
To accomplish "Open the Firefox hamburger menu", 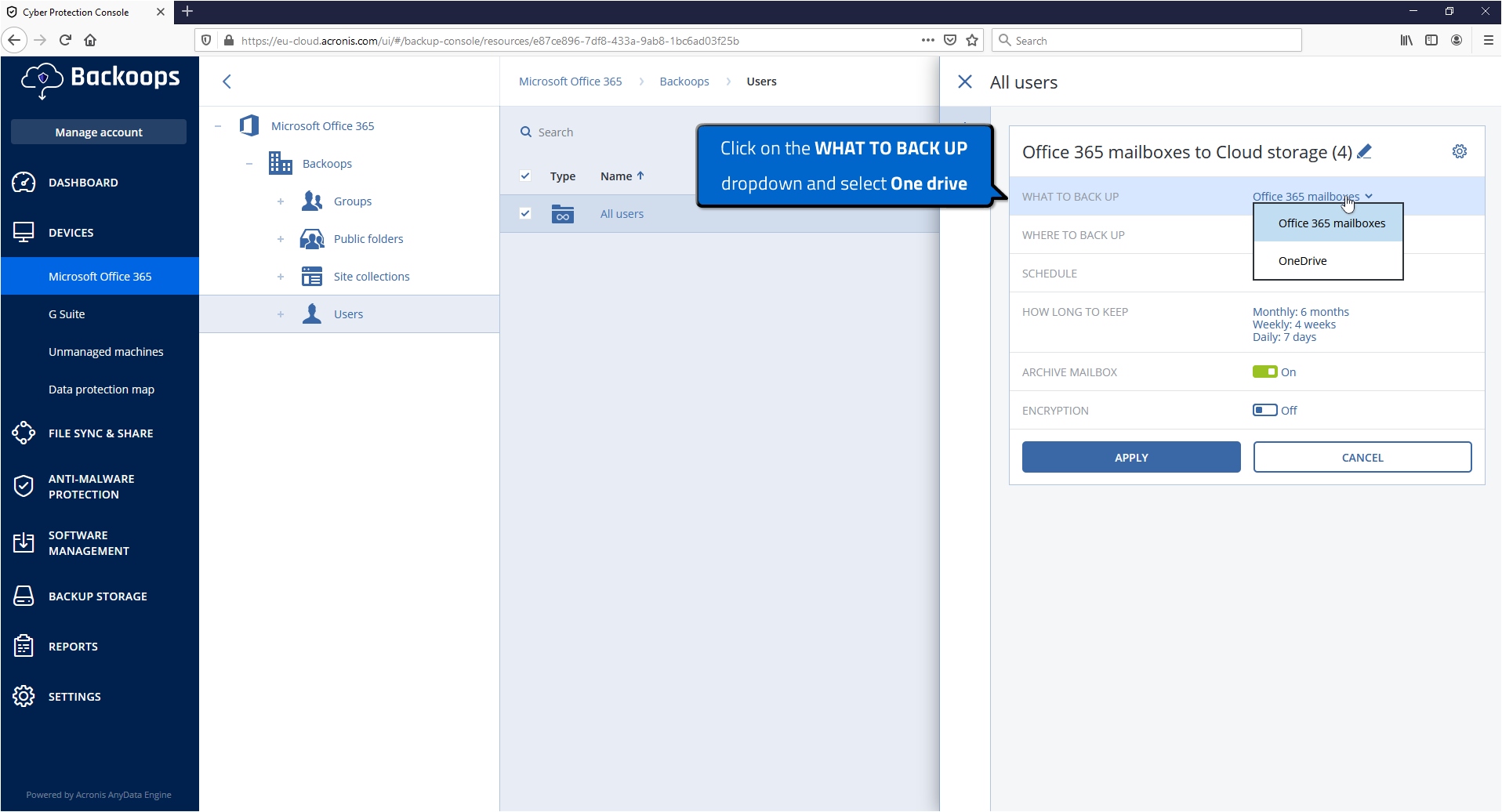I will [x=1489, y=40].
